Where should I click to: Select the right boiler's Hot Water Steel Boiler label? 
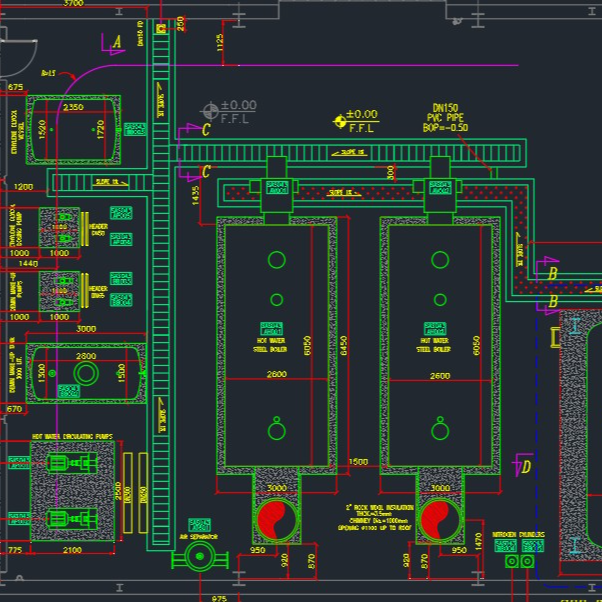(x=434, y=345)
